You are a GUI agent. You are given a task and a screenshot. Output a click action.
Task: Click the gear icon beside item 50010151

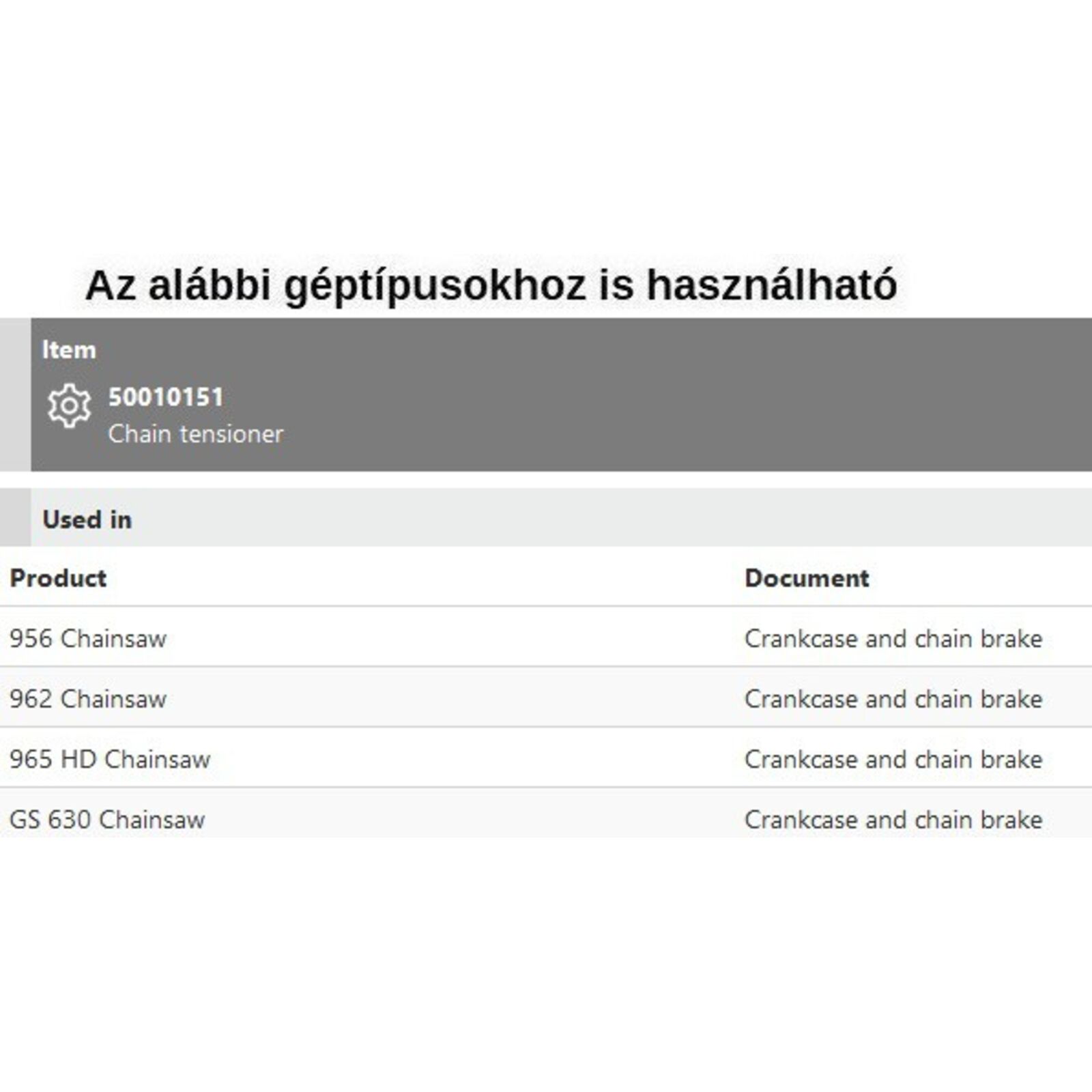point(69,405)
